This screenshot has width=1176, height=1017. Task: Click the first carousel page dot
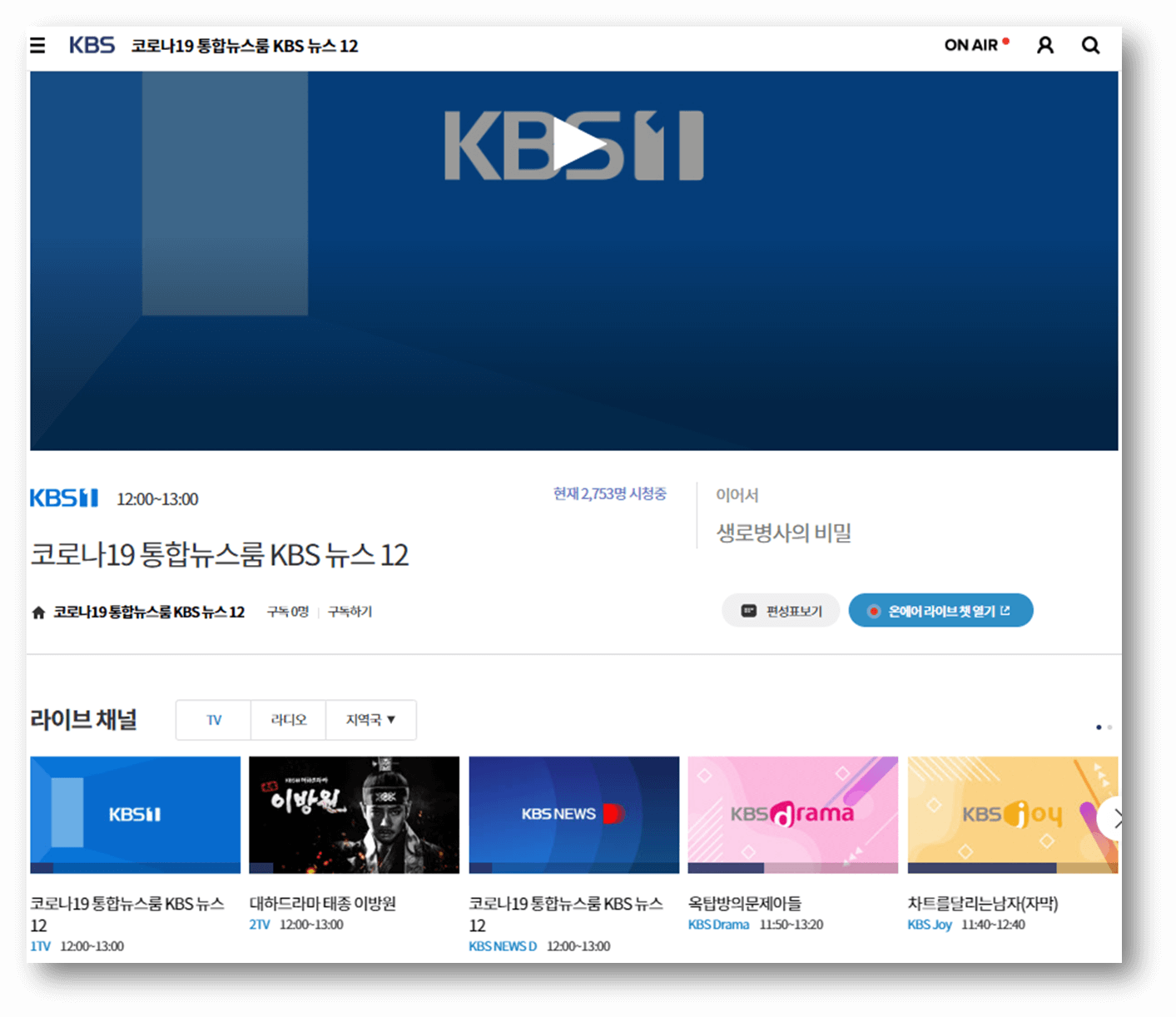pos(1099,727)
